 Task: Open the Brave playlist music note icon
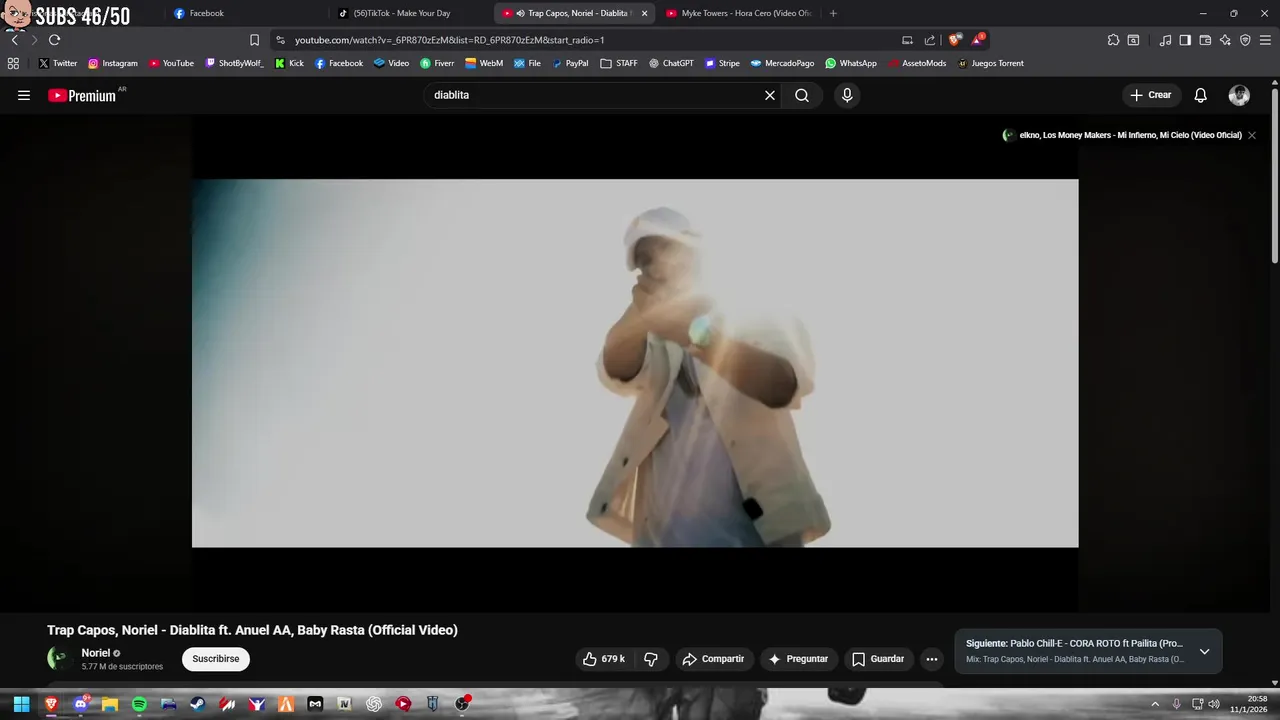(1165, 40)
